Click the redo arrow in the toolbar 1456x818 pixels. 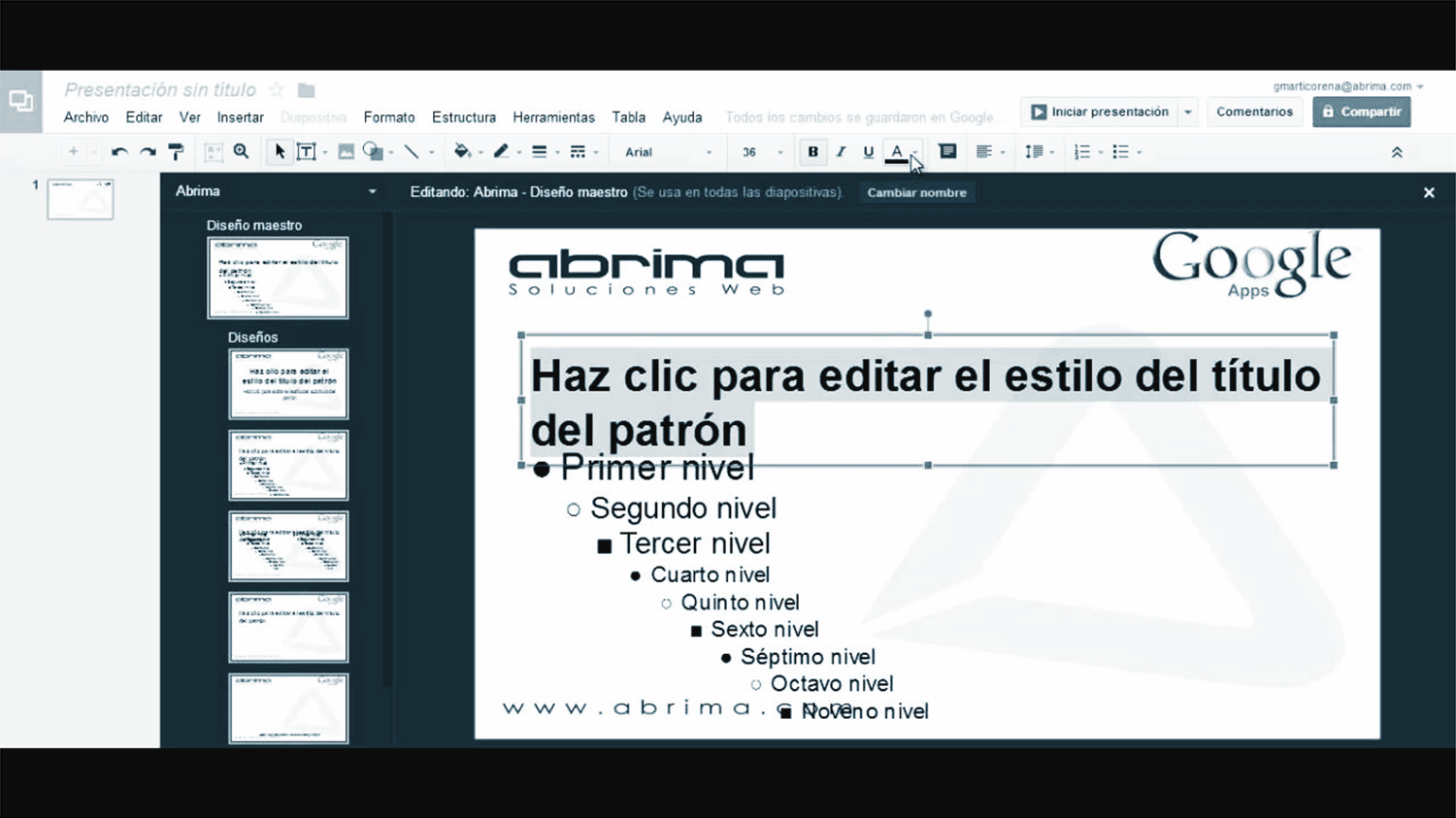(148, 151)
